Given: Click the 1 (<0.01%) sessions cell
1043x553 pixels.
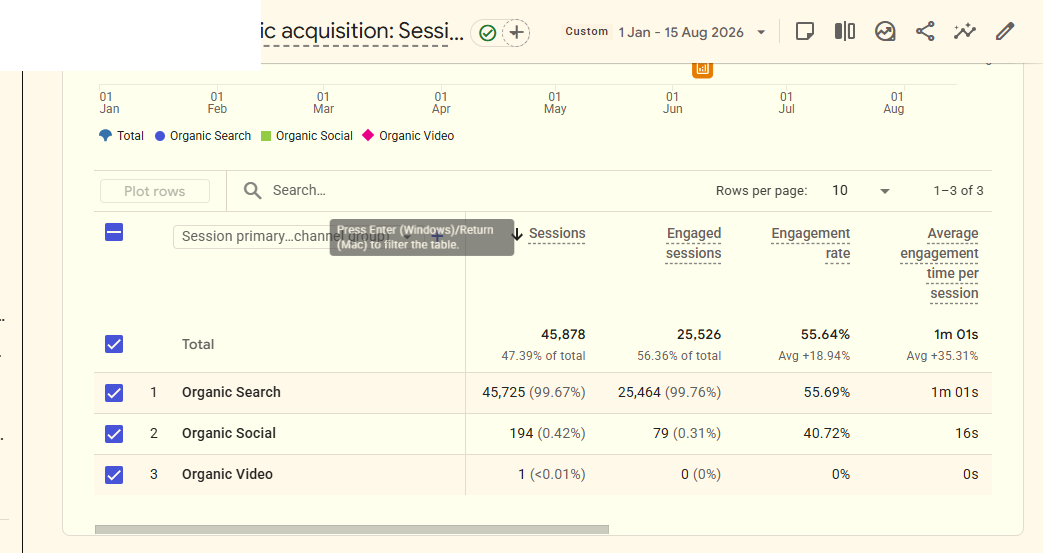Looking at the screenshot, I should pyautogui.click(x=552, y=474).
